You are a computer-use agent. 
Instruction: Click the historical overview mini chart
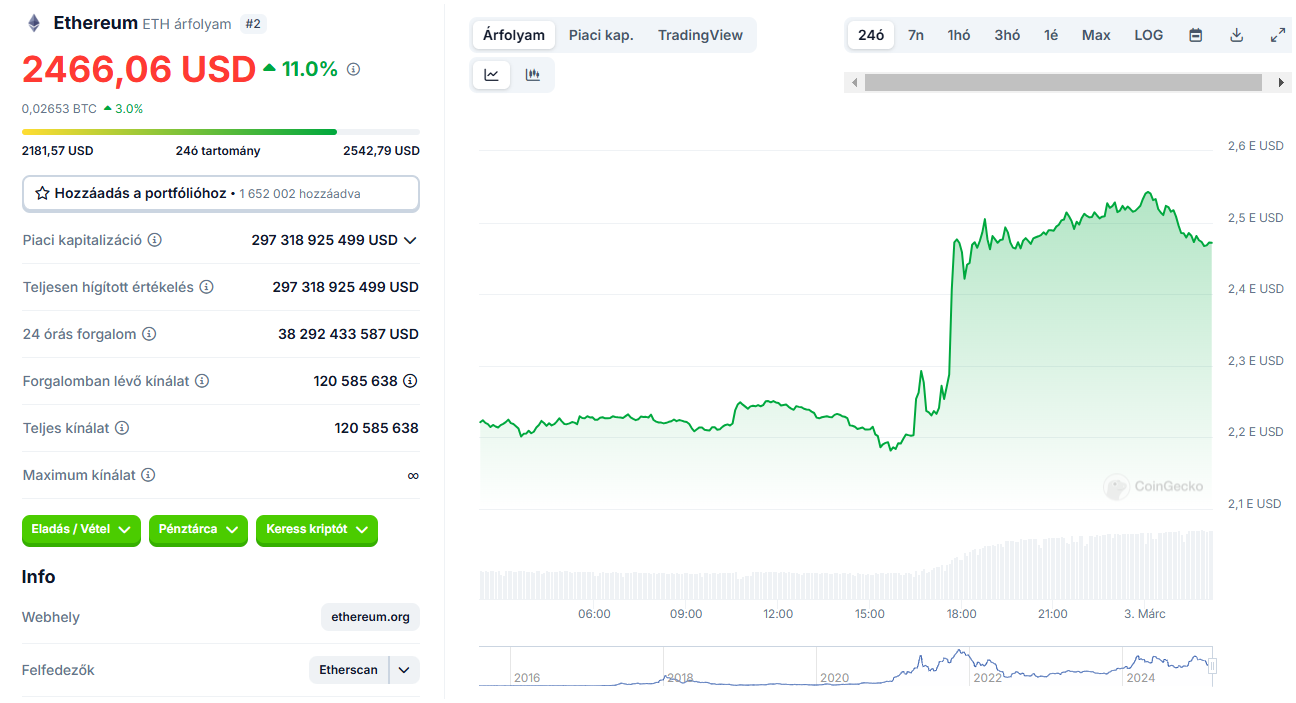coord(846,666)
